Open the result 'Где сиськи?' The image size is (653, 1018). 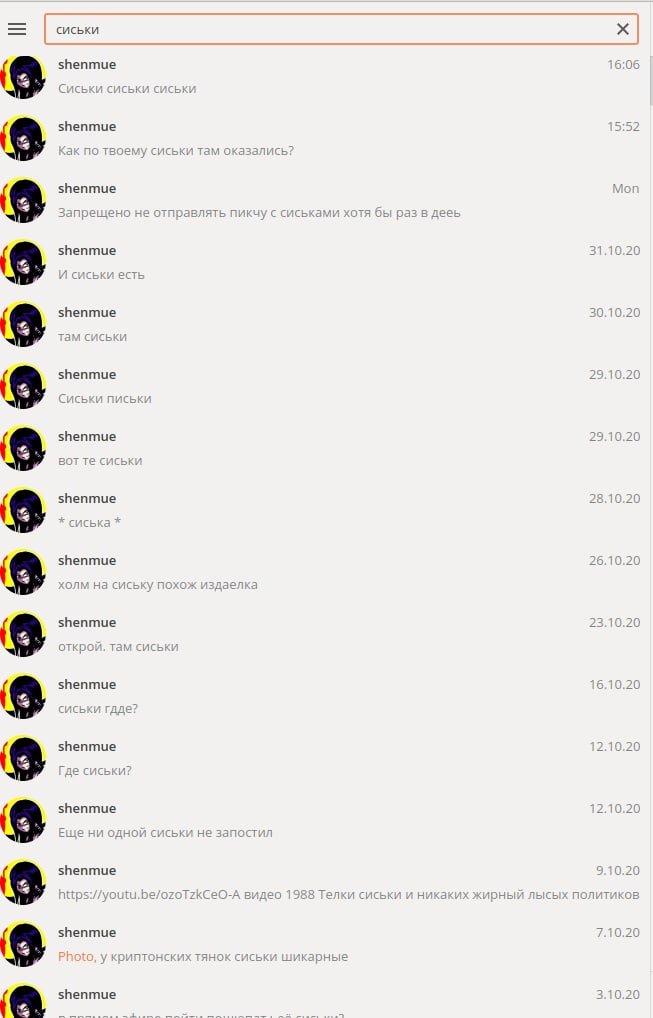coord(326,758)
